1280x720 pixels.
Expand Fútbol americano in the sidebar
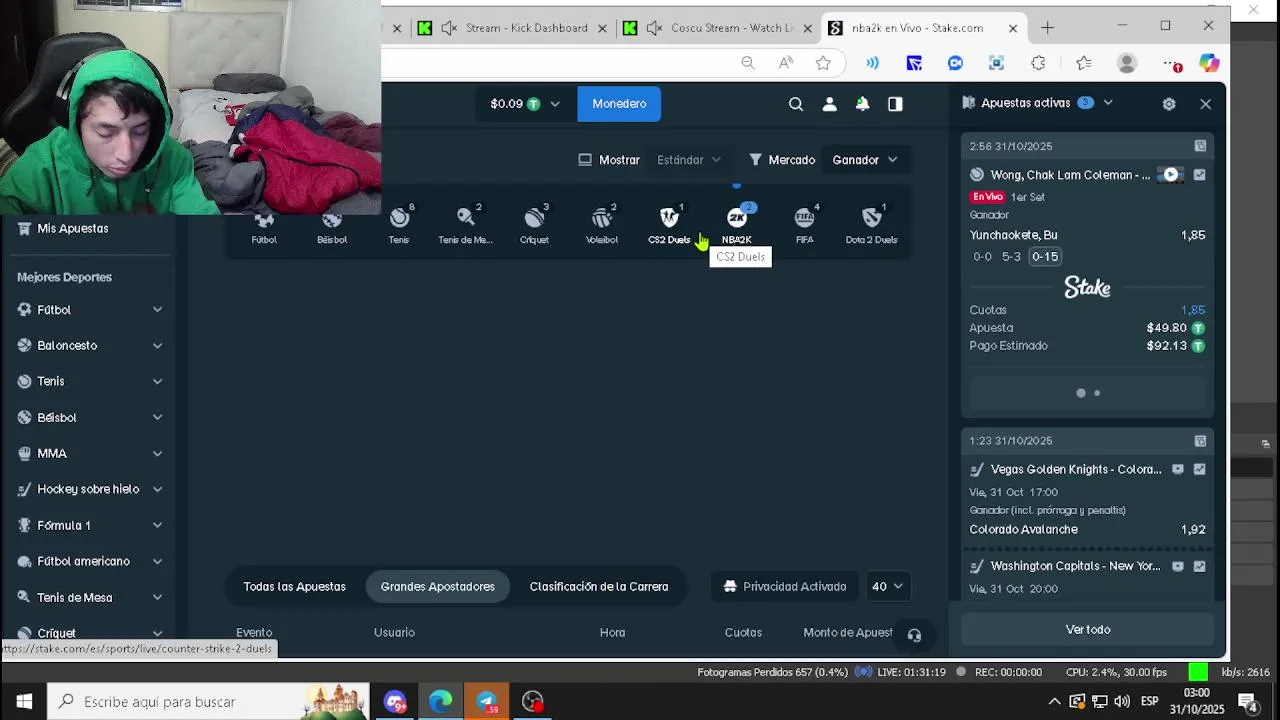157,562
